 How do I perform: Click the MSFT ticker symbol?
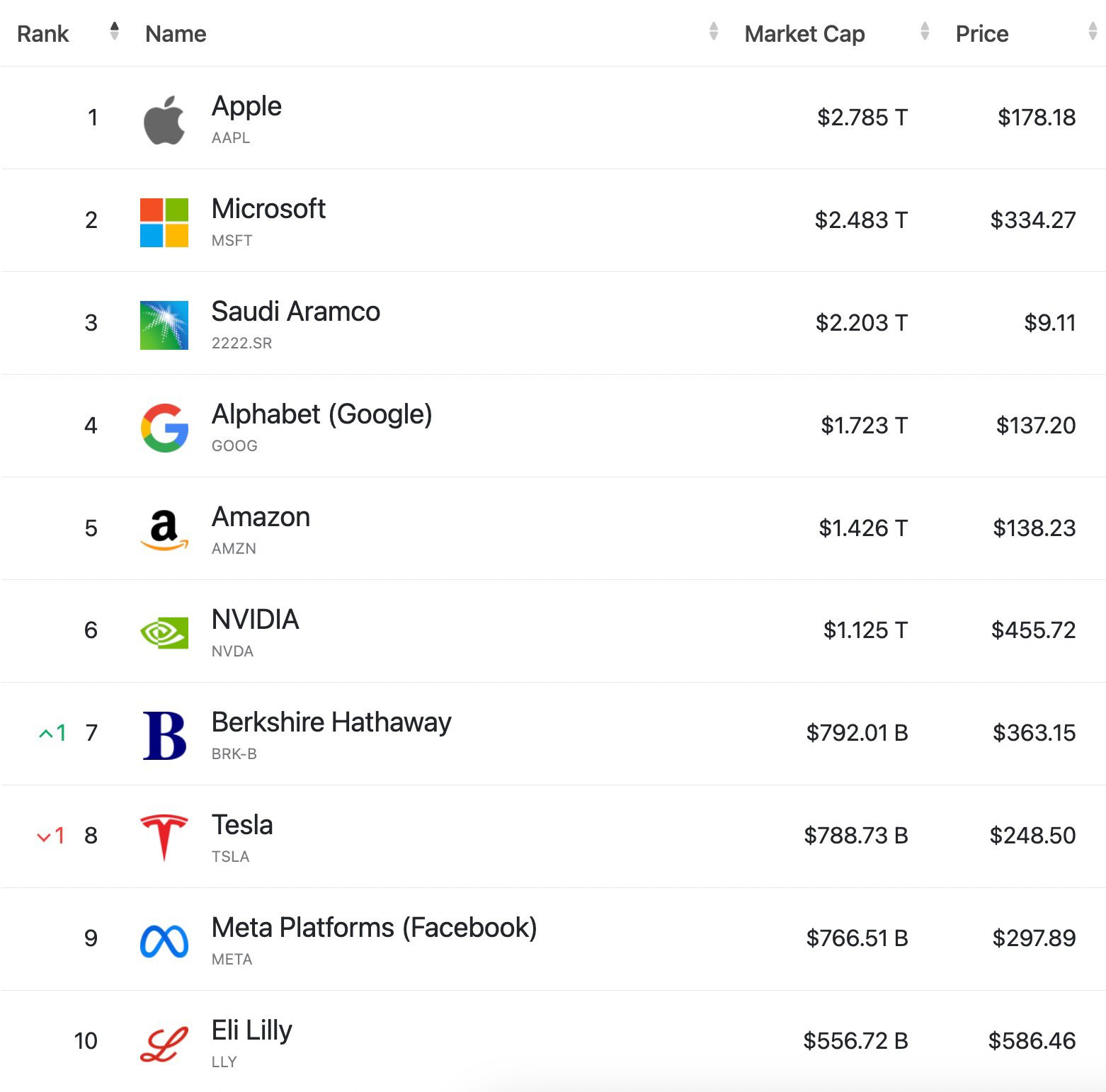pyautogui.click(x=232, y=241)
